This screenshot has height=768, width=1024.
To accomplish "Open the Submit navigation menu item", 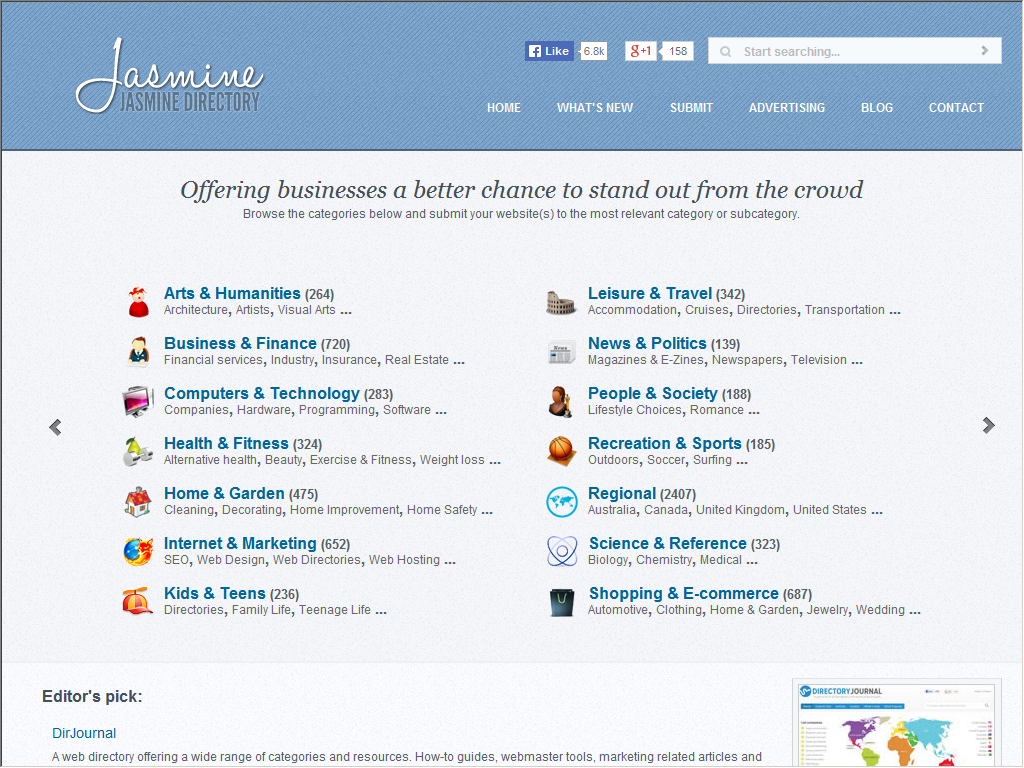I will click(691, 108).
